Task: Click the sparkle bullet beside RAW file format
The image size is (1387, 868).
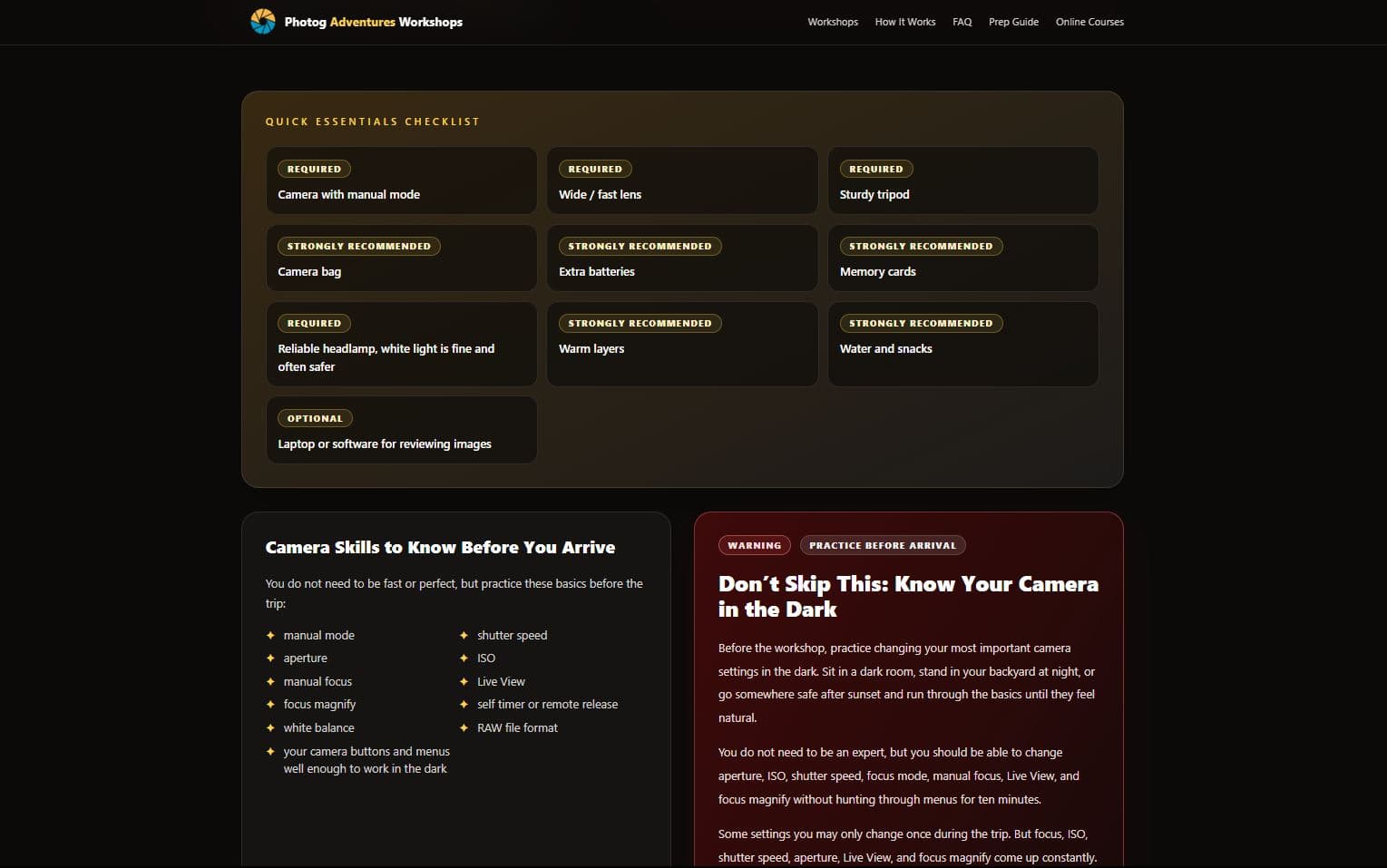Action: [x=464, y=727]
